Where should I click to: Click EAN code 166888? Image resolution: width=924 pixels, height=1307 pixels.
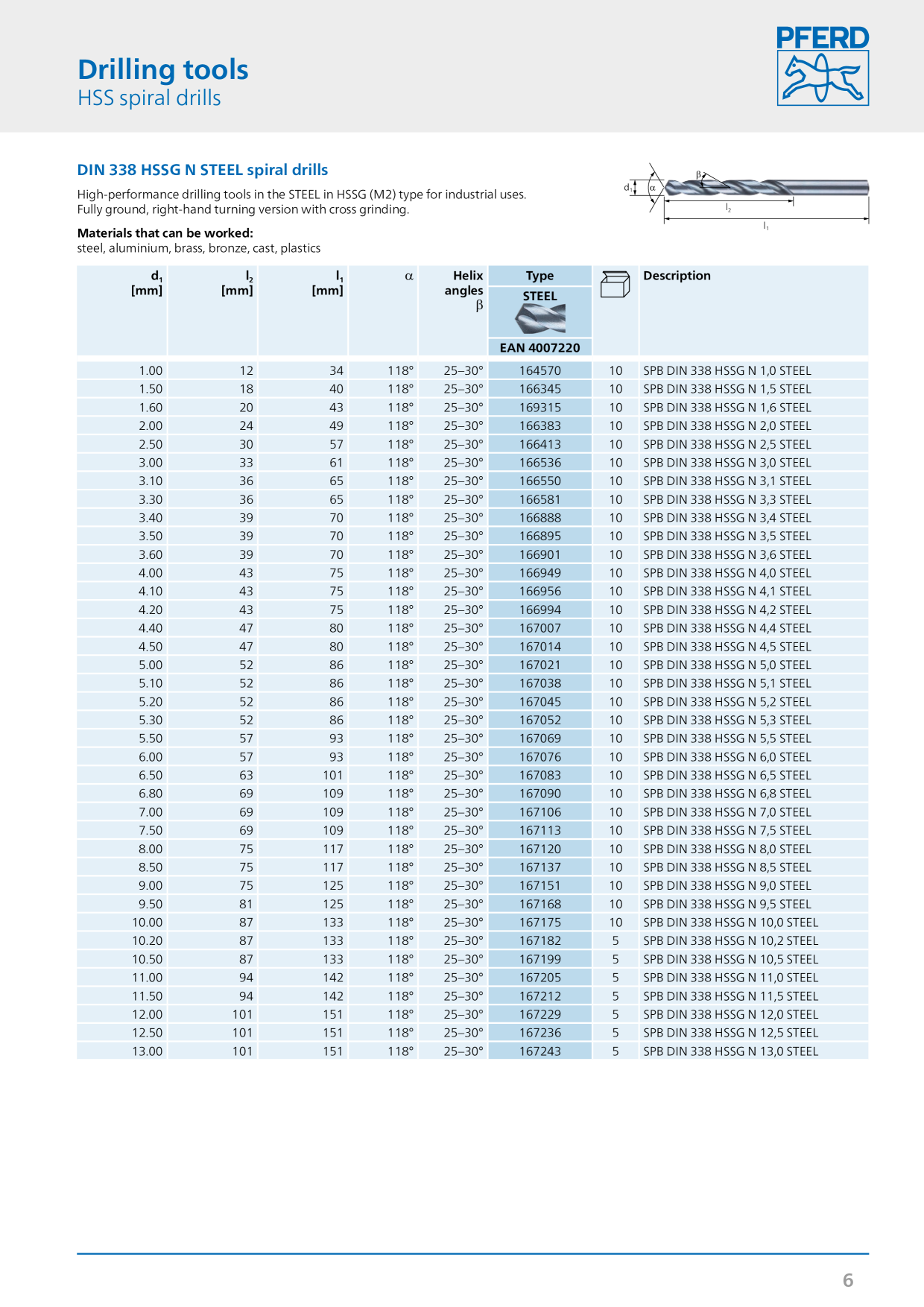click(x=540, y=518)
